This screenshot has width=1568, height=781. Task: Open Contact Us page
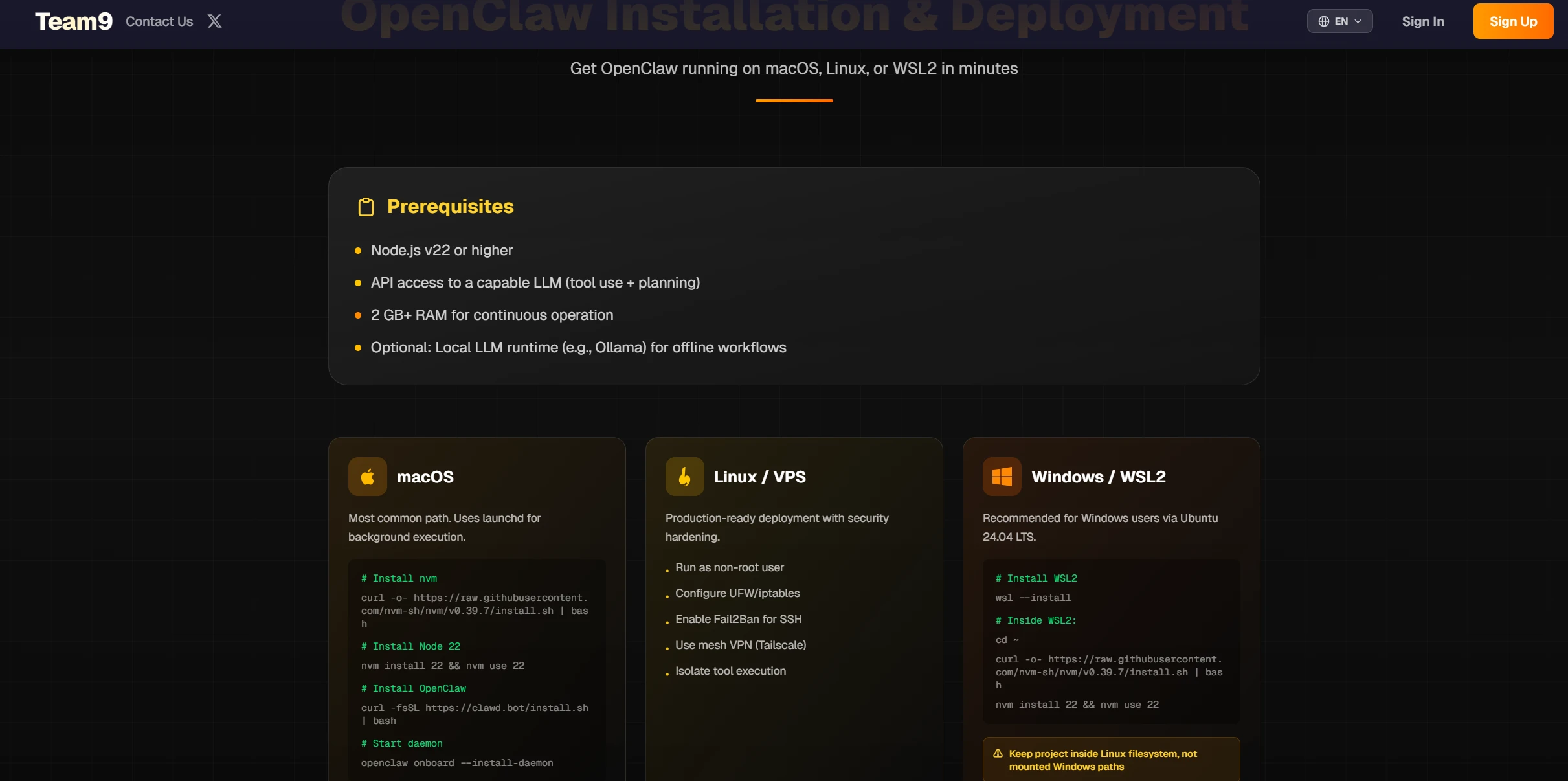coord(159,21)
